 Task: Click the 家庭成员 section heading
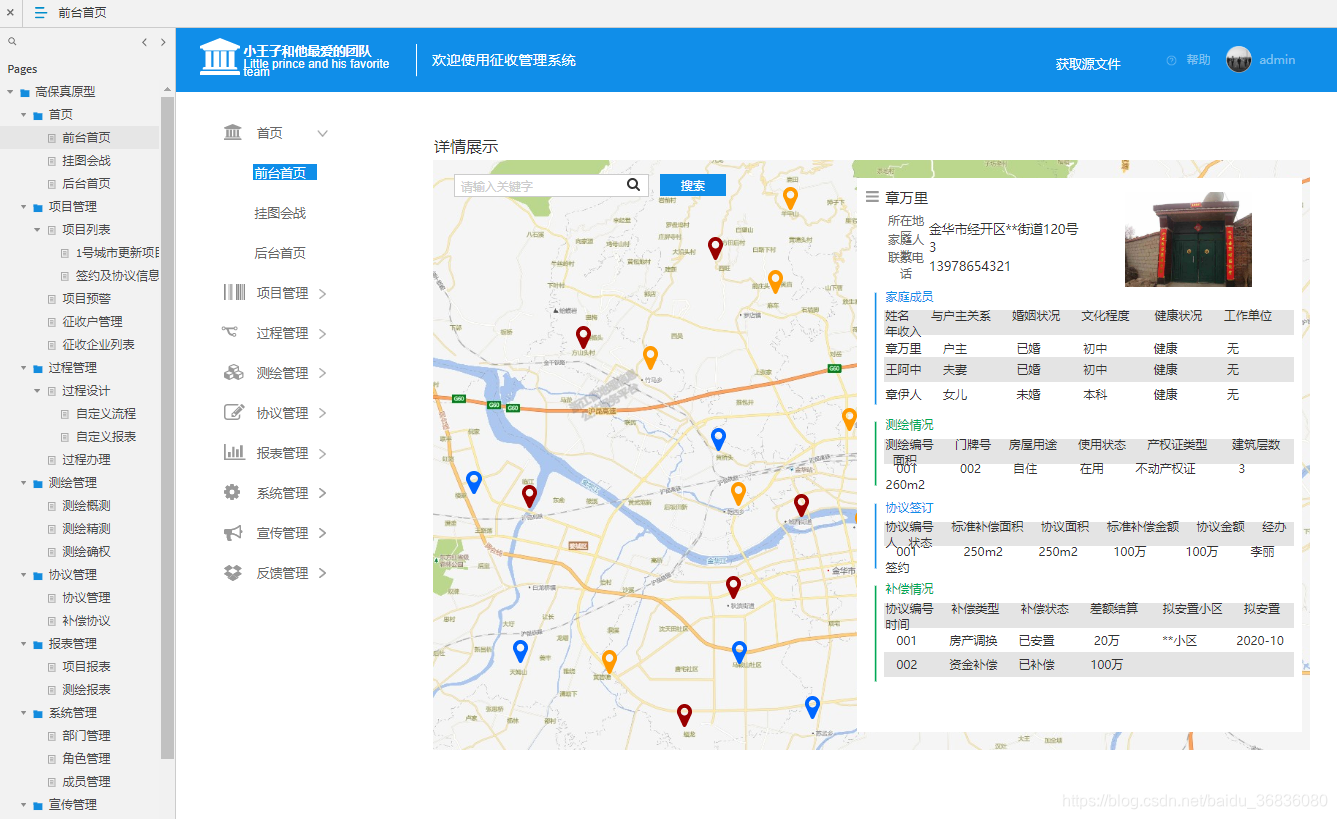909,297
